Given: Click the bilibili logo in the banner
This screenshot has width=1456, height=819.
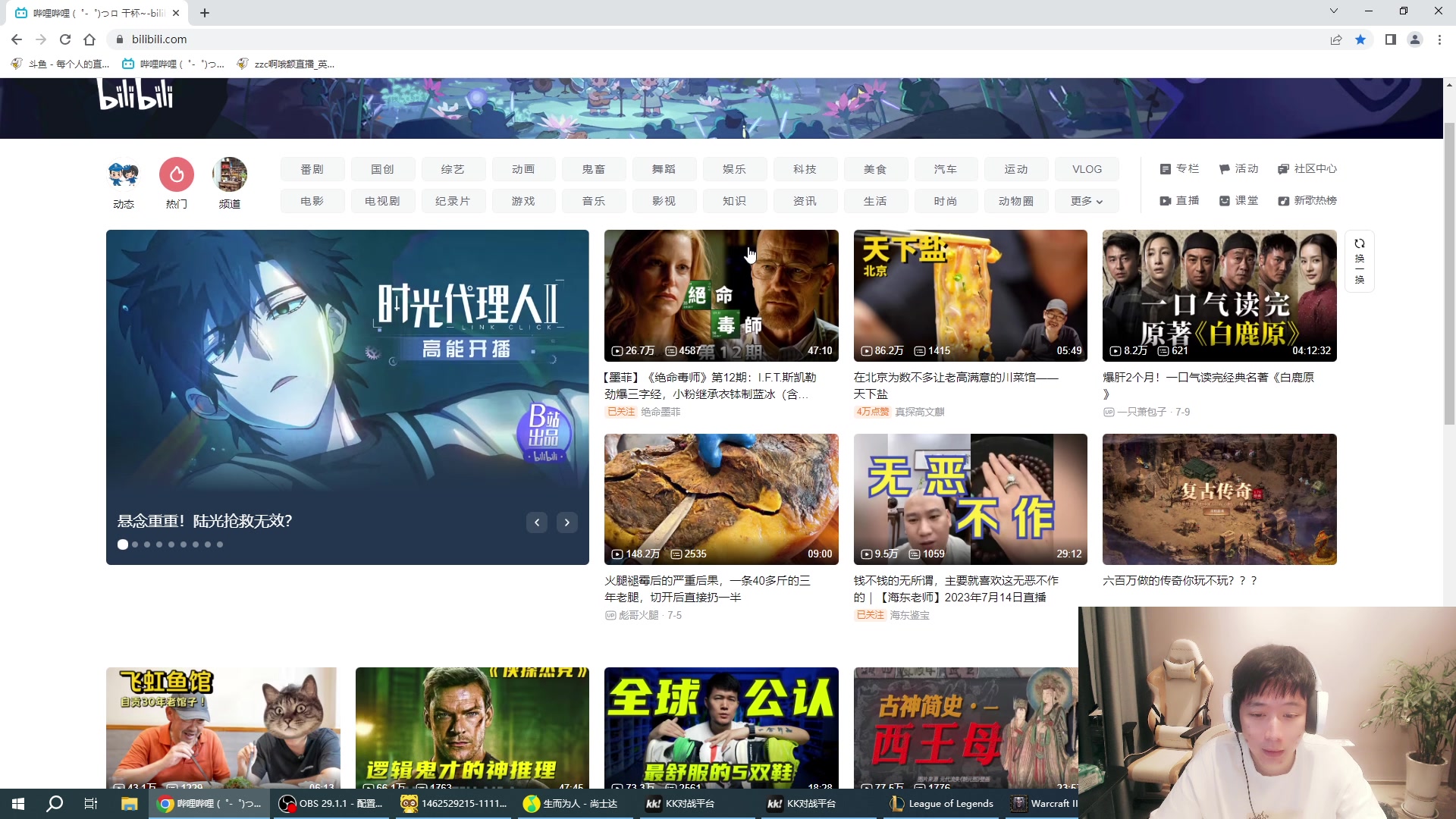Looking at the screenshot, I should point(136,96).
